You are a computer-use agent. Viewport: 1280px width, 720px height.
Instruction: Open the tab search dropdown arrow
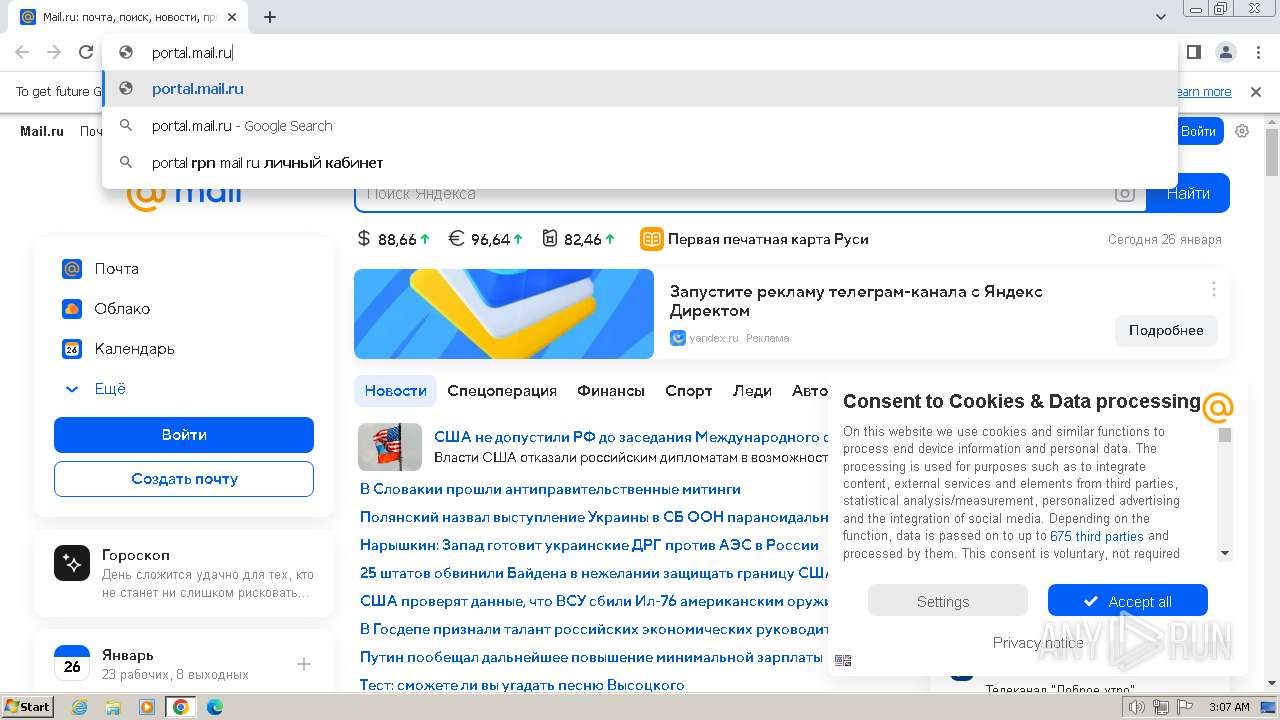[1160, 17]
